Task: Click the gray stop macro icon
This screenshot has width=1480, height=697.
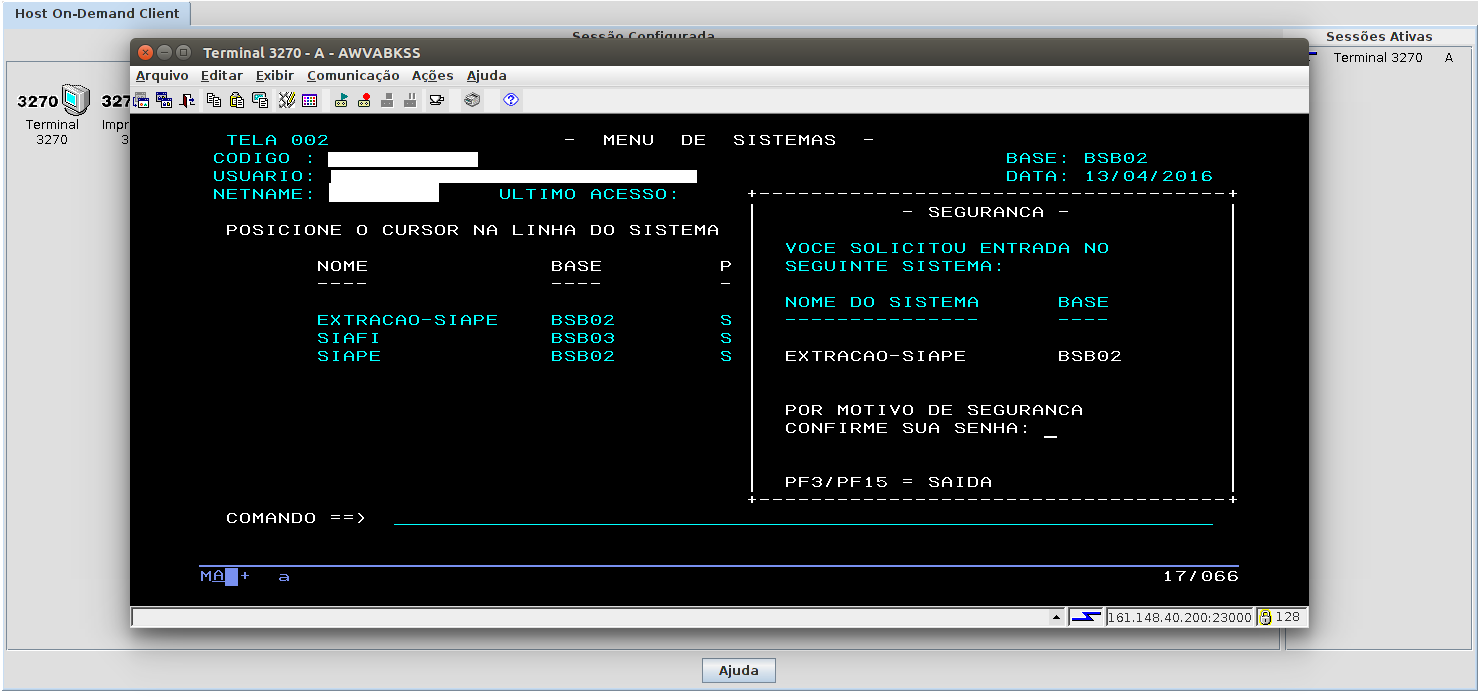Action: (387, 100)
